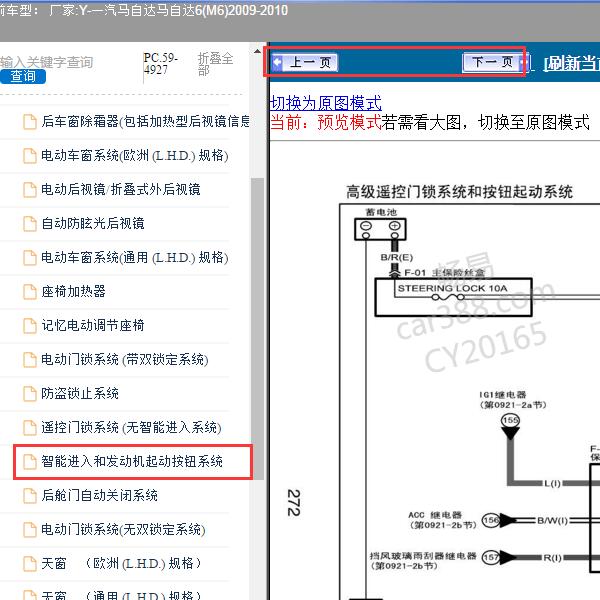Open 记忆电动调节座椅 entry

coord(93,326)
